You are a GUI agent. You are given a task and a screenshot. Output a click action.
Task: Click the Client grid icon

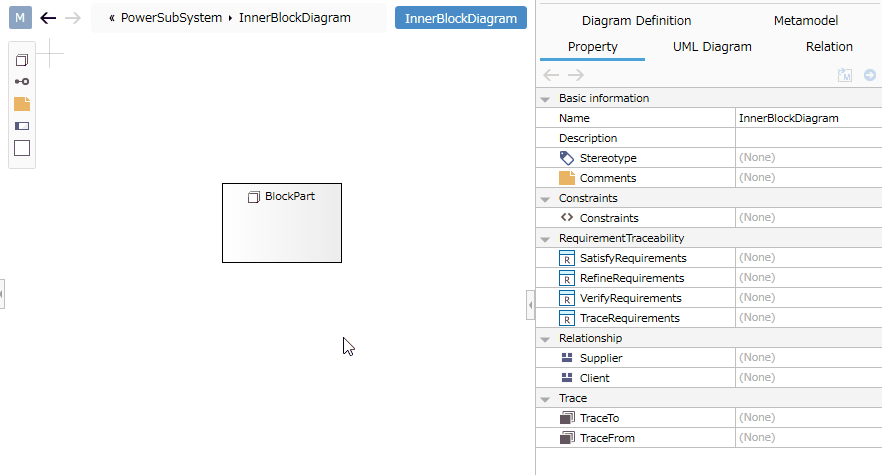pos(567,378)
